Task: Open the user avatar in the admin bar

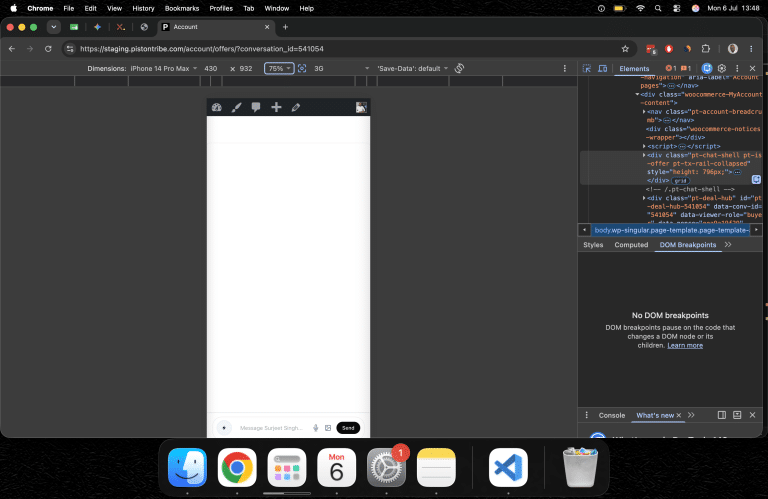Action: 361,107
